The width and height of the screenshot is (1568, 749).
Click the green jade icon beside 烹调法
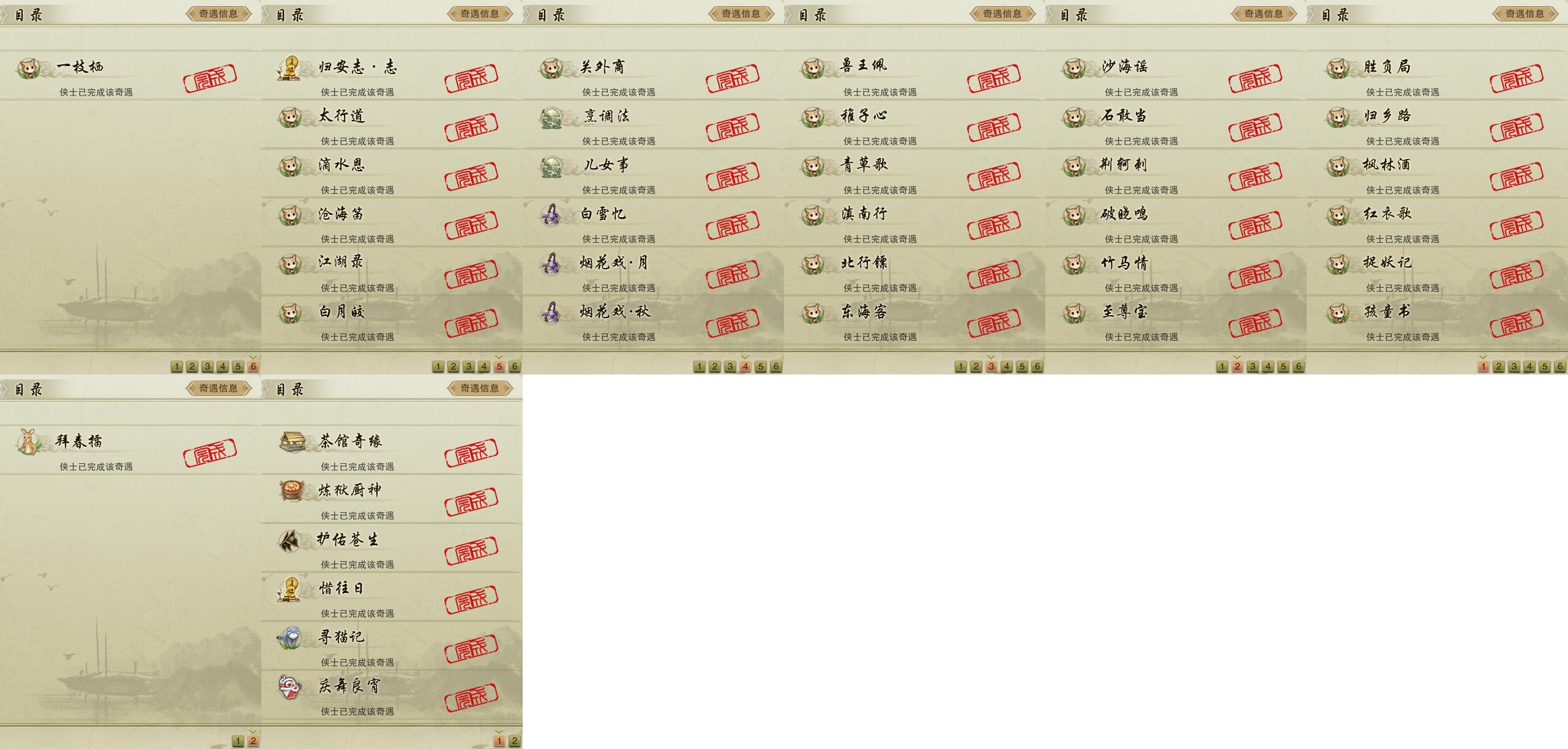click(551, 117)
